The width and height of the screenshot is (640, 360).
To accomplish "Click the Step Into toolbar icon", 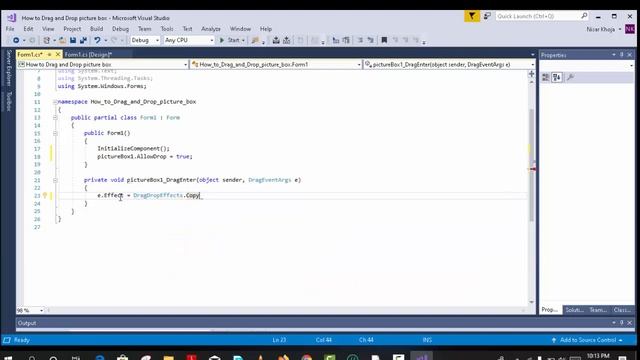I will point(276,40).
